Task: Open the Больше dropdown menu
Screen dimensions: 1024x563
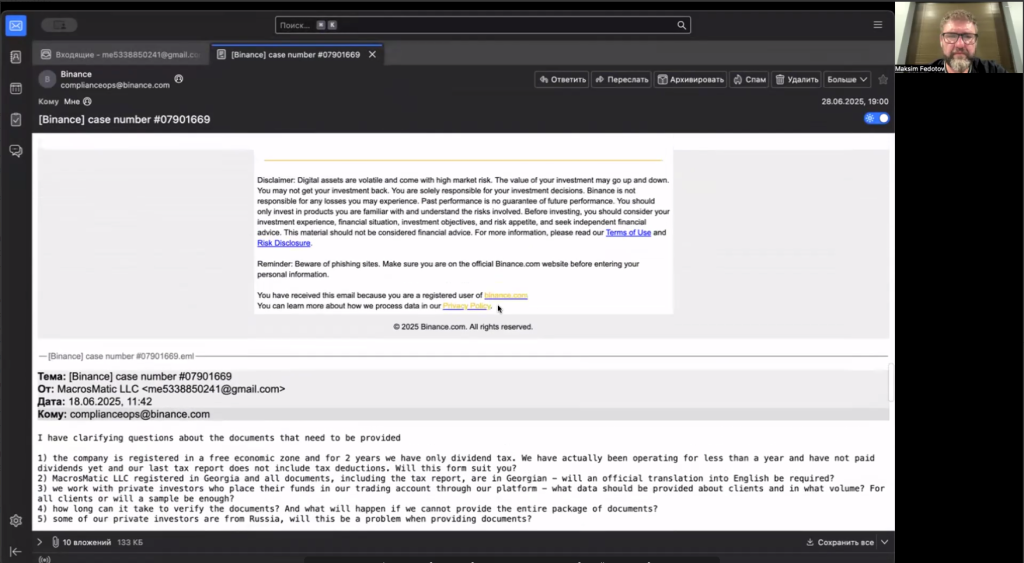Action: 847,79
